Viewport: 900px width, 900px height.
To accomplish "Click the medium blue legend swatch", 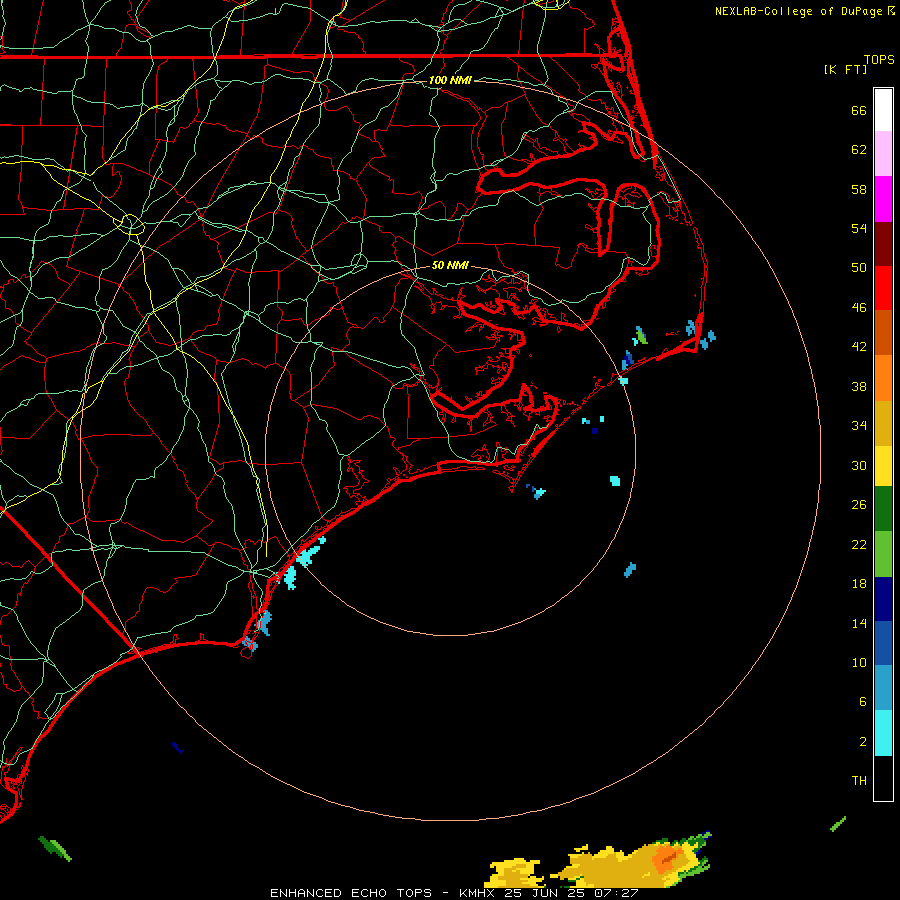I will tap(883, 643).
